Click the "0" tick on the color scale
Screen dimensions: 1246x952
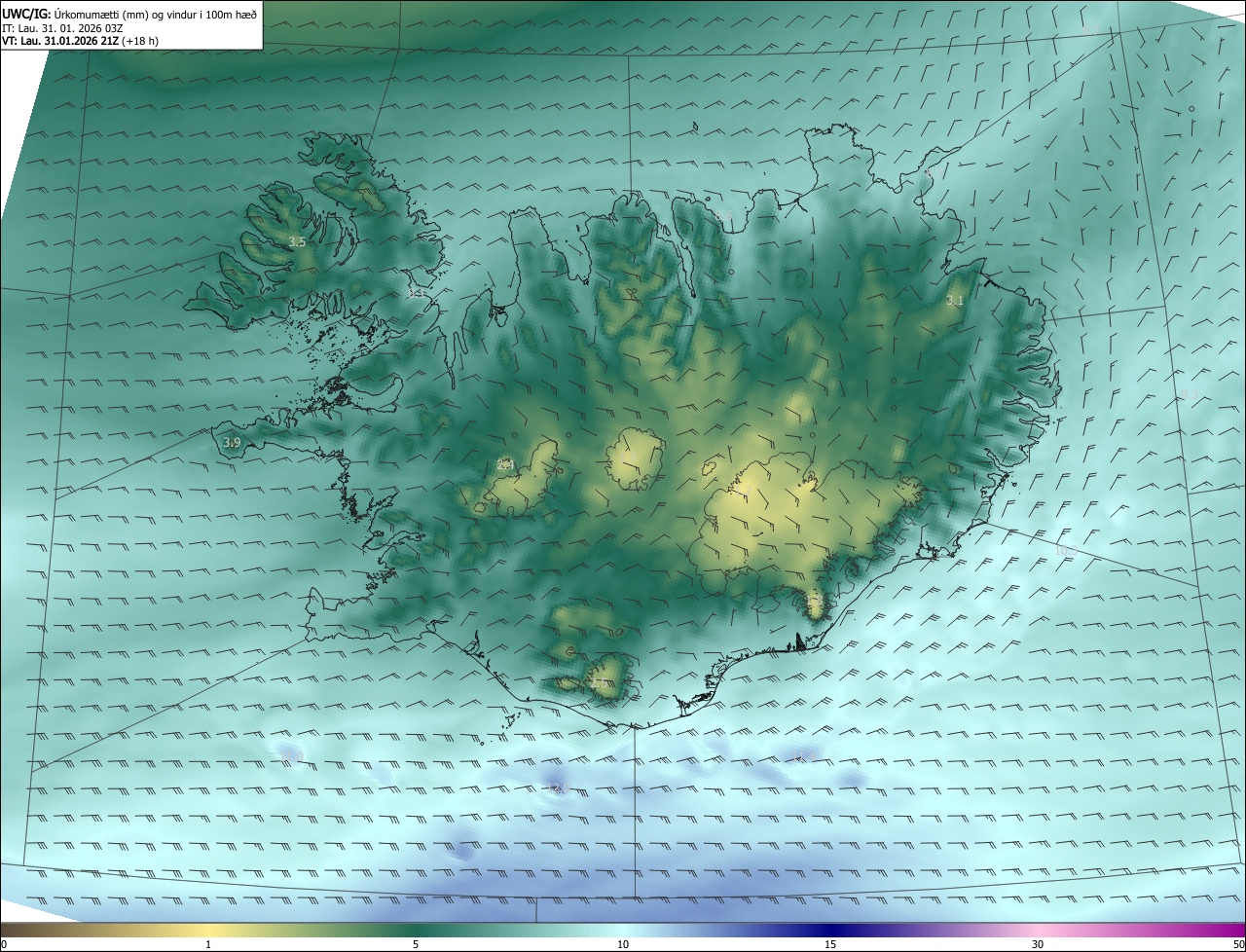tap(4, 944)
